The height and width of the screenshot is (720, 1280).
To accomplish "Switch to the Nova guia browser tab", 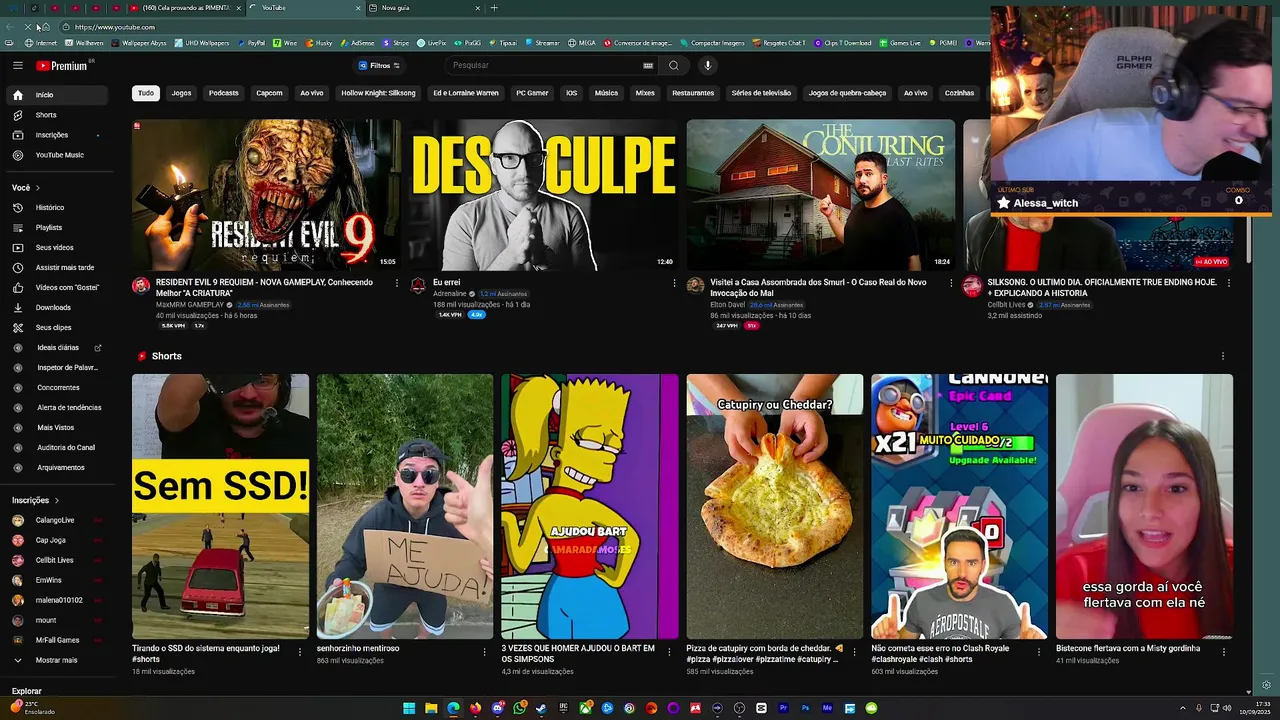I will [425, 8].
